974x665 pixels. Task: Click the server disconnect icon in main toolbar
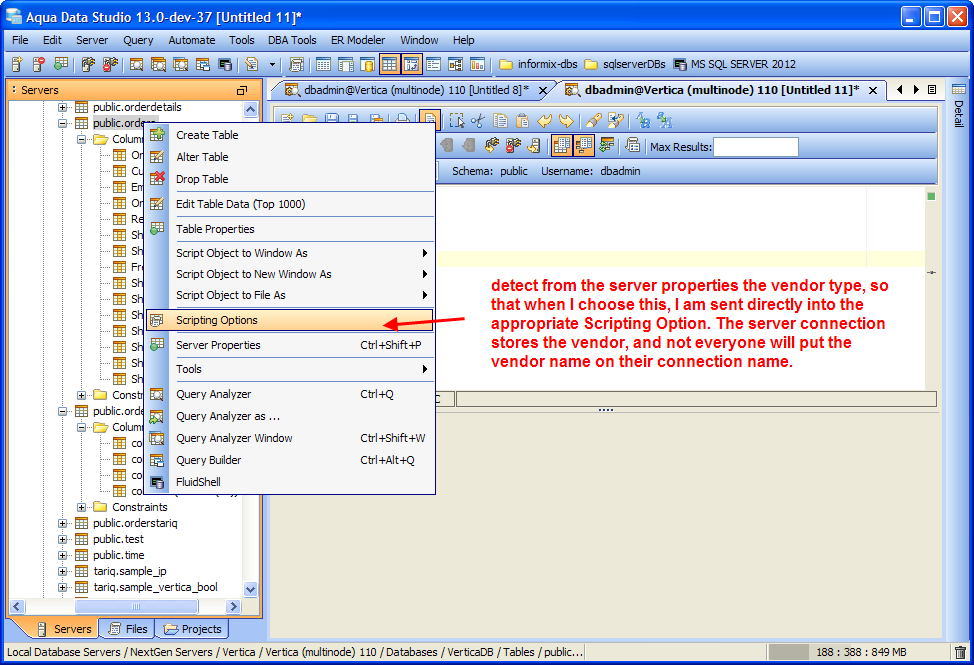(110, 64)
